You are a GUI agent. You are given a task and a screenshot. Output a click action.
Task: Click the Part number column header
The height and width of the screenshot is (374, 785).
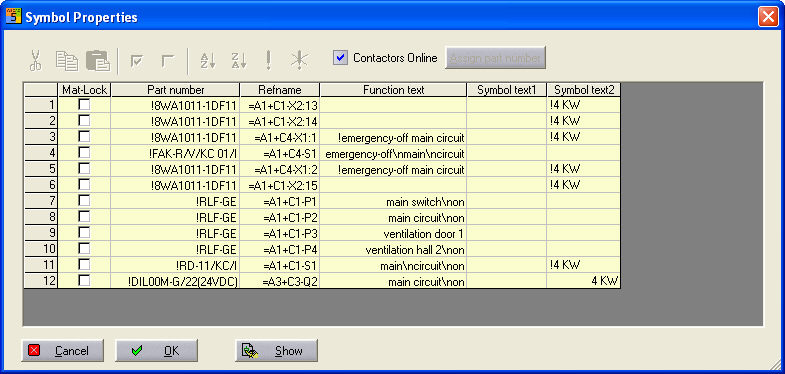(x=175, y=90)
